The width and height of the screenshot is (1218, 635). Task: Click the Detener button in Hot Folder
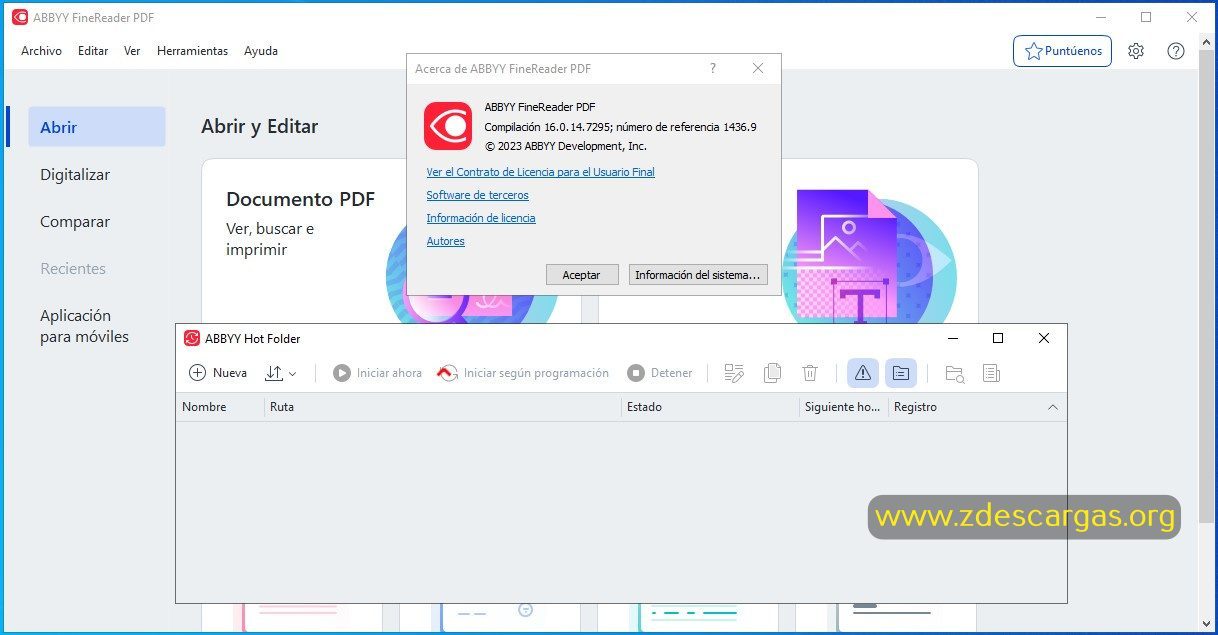pos(660,373)
